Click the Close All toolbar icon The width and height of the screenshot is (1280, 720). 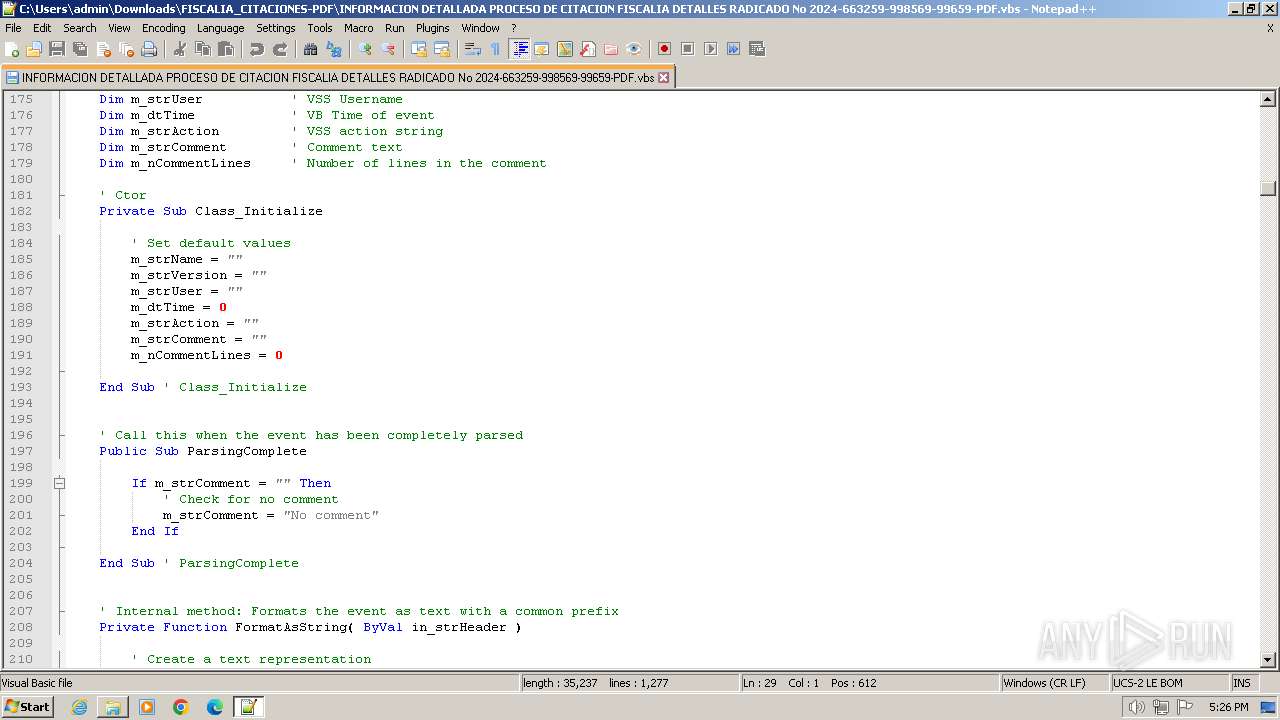(126, 49)
